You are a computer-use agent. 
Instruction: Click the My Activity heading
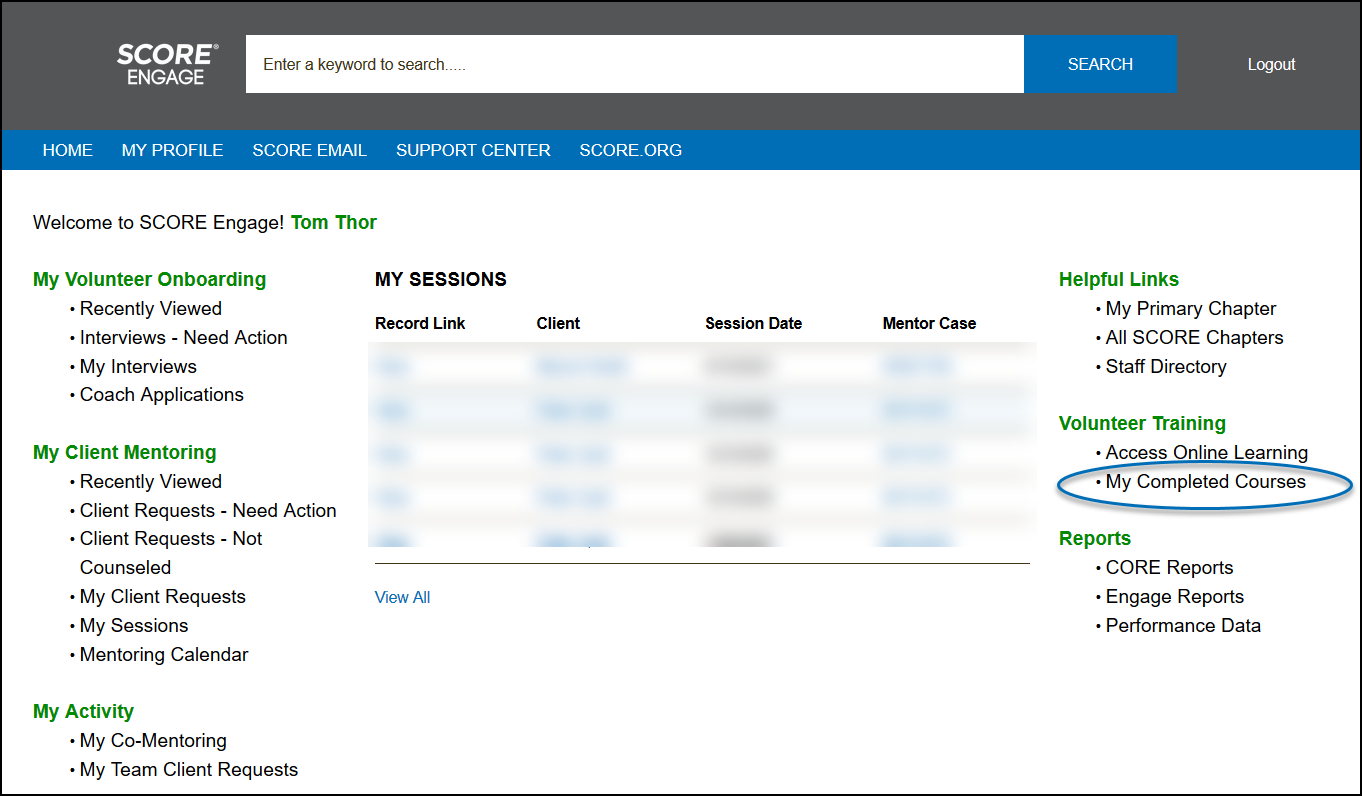[83, 712]
